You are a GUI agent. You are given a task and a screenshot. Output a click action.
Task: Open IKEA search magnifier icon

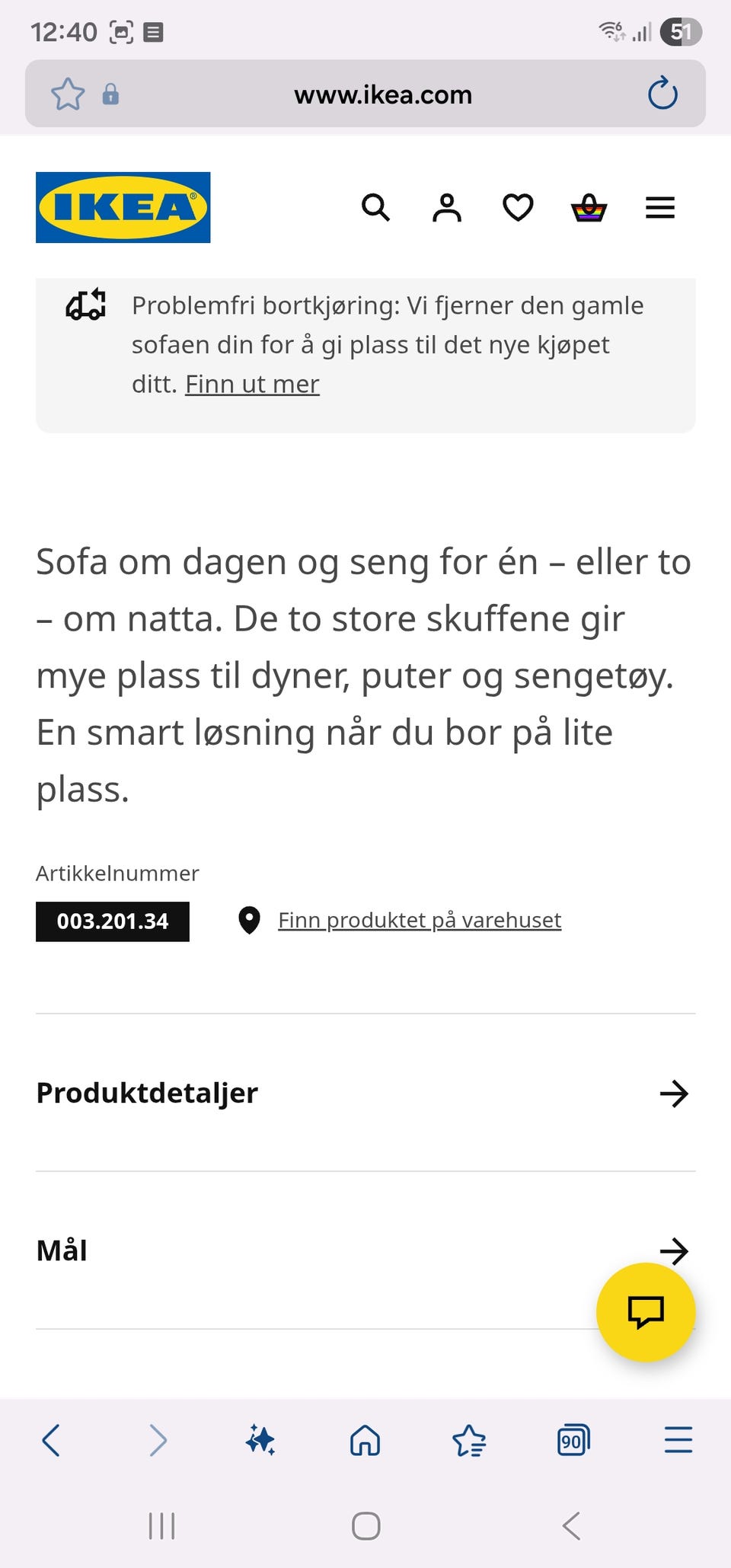pyautogui.click(x=375, y=207)
